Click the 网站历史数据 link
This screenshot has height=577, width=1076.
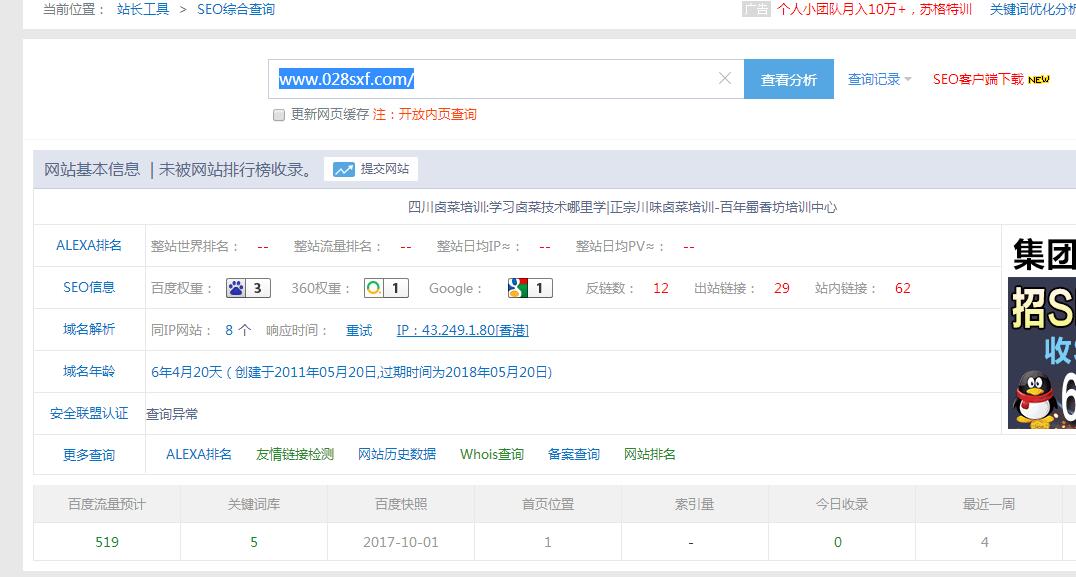tap(397, 454)
